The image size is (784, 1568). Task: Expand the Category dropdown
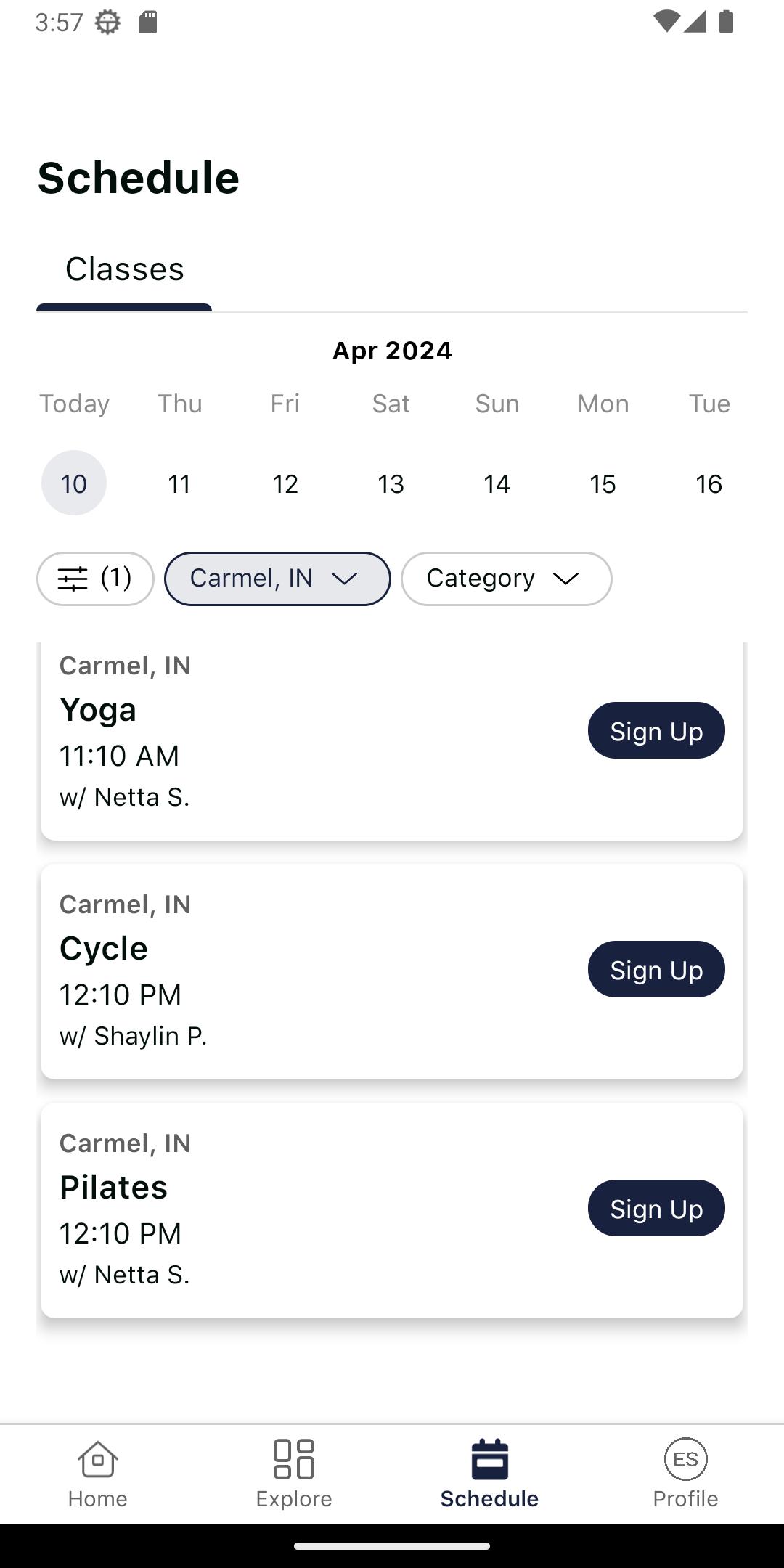pos(507,579)
